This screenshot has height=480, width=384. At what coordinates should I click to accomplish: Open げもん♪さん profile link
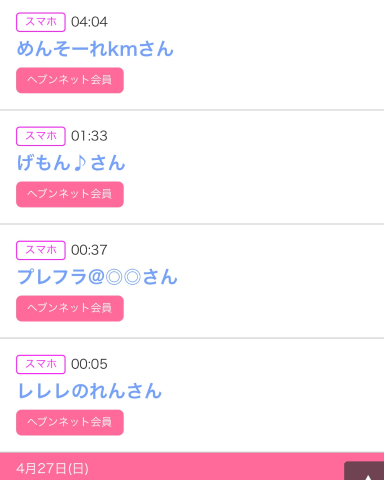[71, 163]
